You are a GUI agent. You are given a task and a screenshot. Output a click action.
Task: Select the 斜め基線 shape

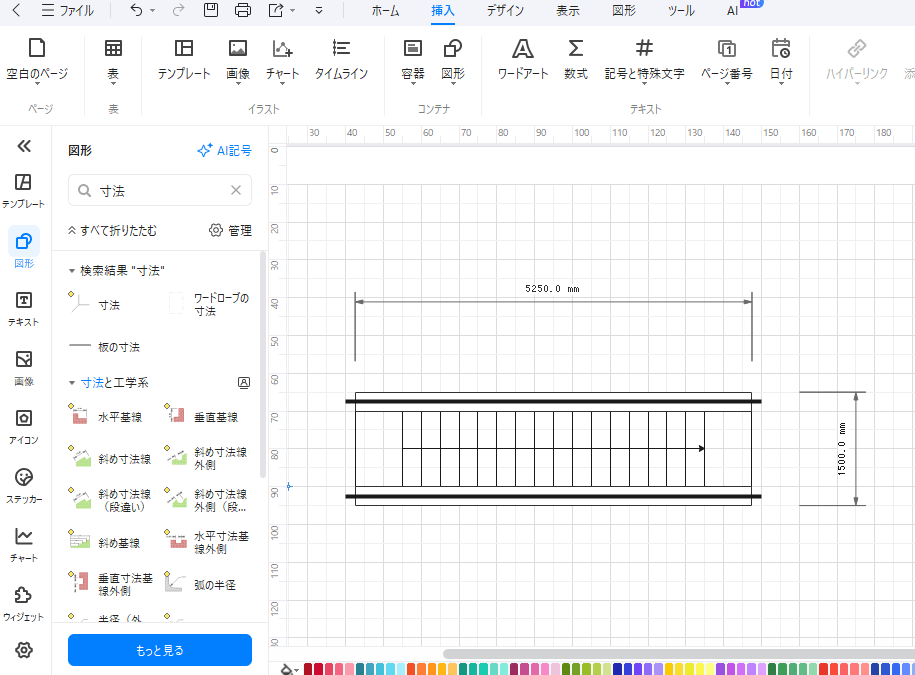point(104,542)
